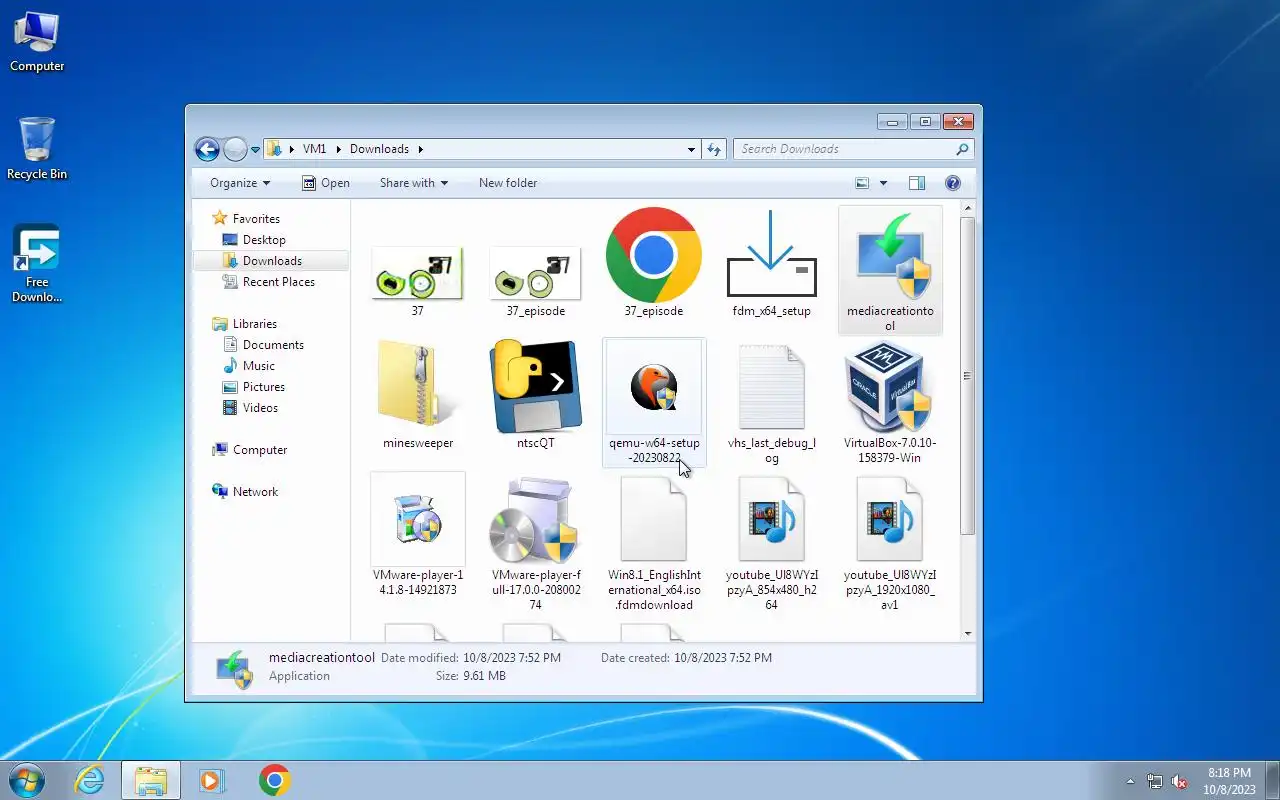Change view using the views button

click(x=862, y=183)
